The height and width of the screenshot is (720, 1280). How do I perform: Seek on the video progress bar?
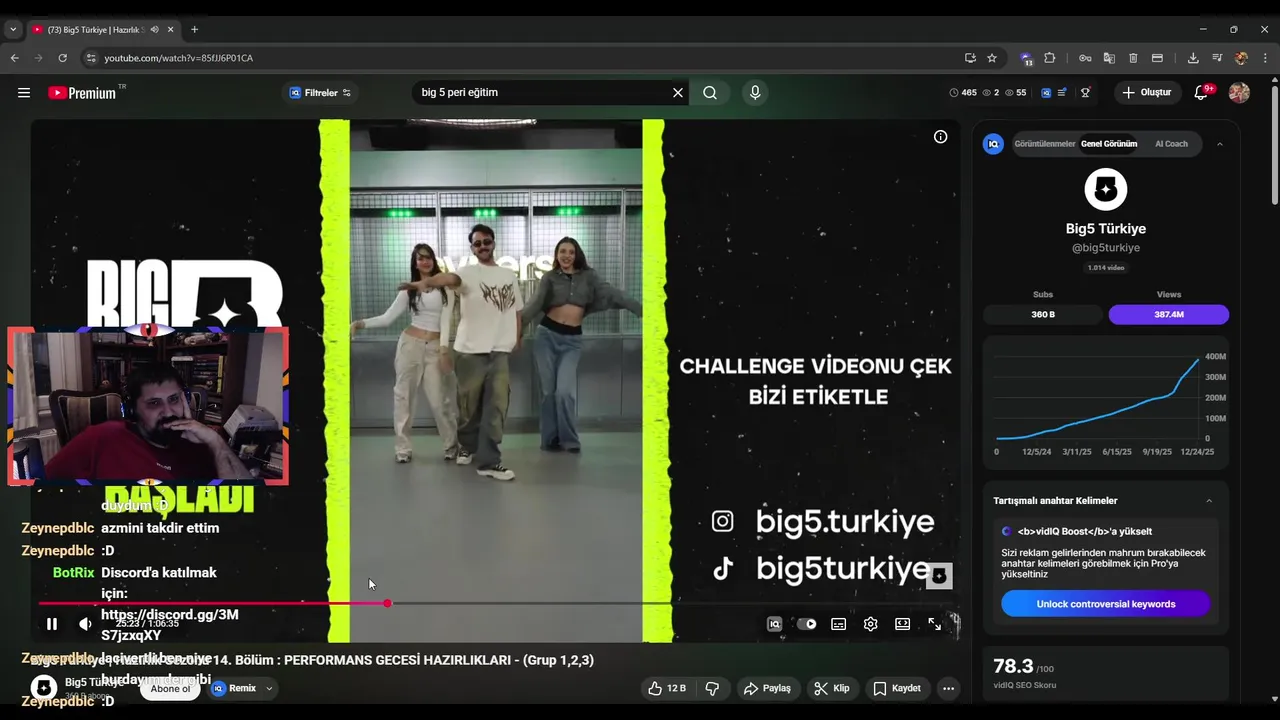(497, 603)
